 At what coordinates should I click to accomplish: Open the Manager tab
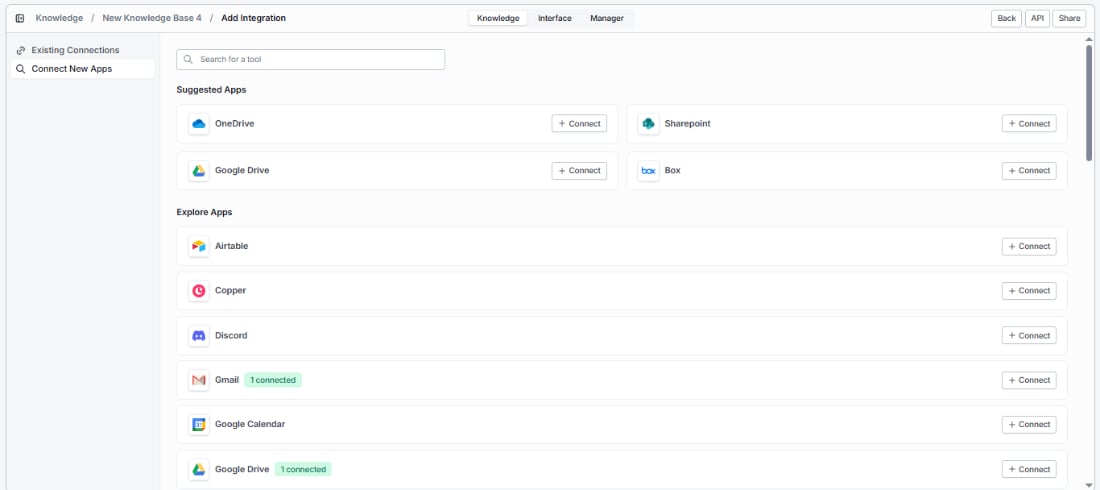(607, 18)
